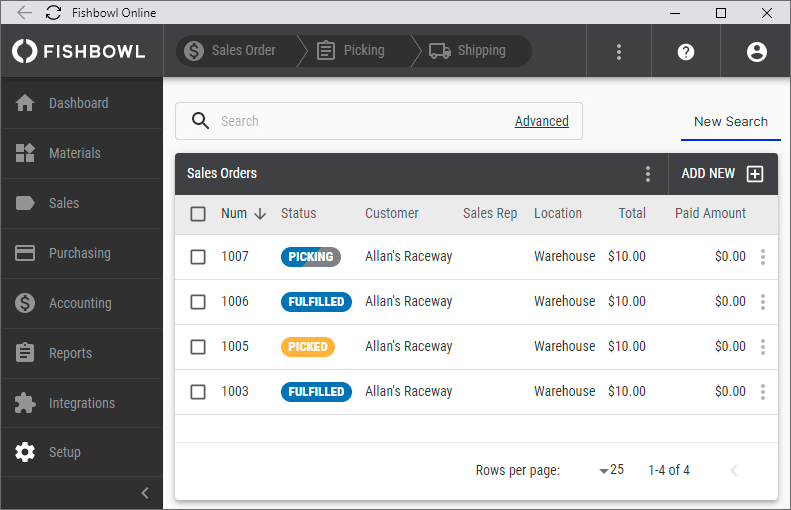Click the Fishbowl logo
The image size is (791, 510).
[x=78, y=51]
